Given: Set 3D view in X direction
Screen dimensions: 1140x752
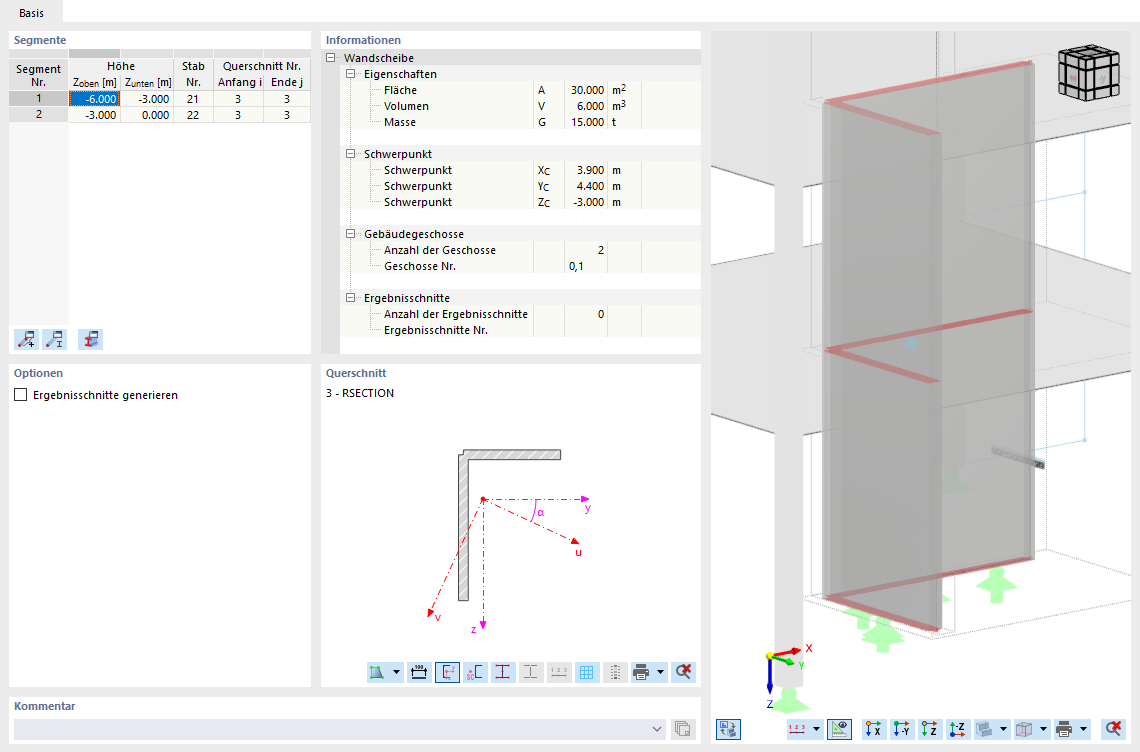Looking at the screenshot, I should pyautogui.click(x=873, y=729).
